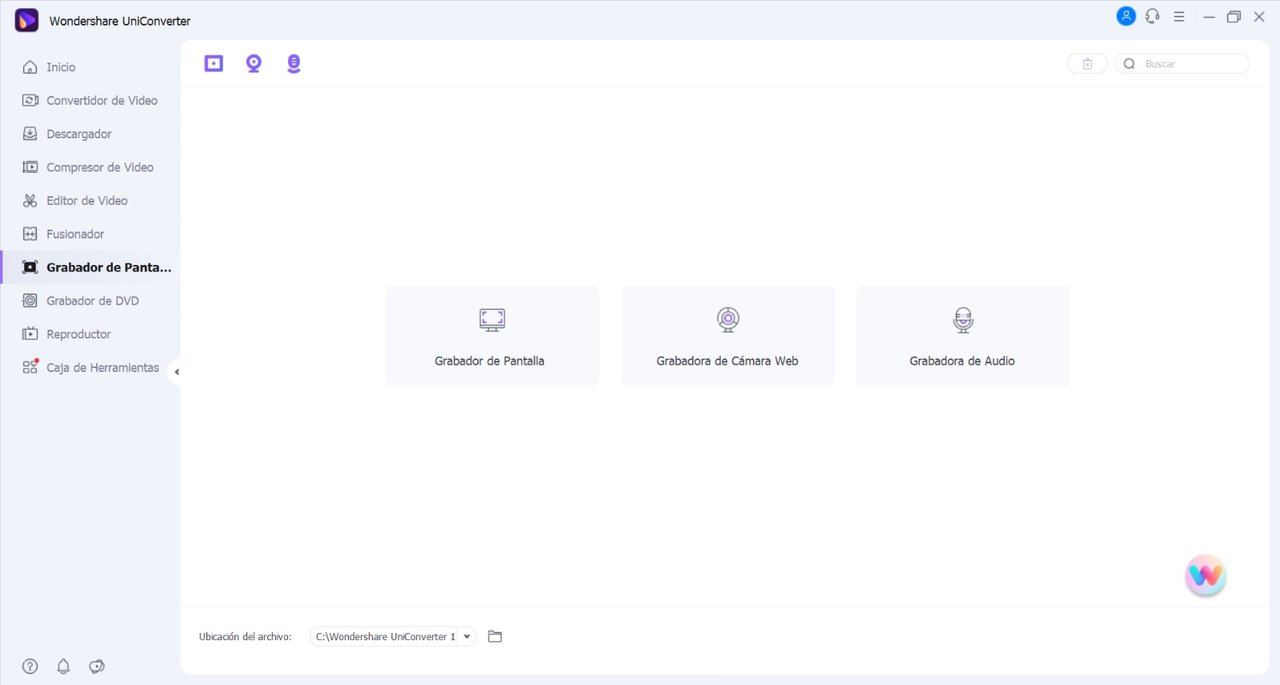Screen dimensions: 1280x685
Task: Click the audio recorder microphone icon in top toolbar
Action: coord(293,63)
